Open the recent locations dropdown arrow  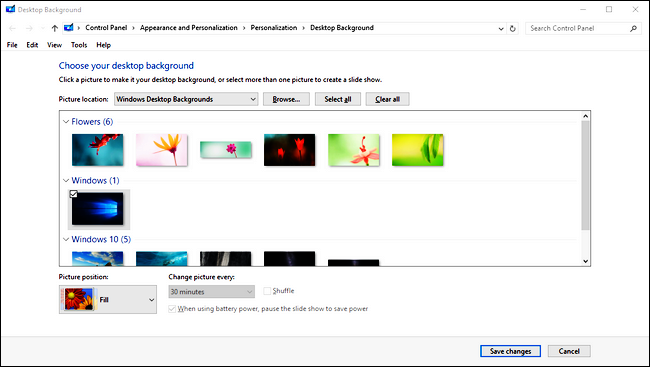(42, 28)
